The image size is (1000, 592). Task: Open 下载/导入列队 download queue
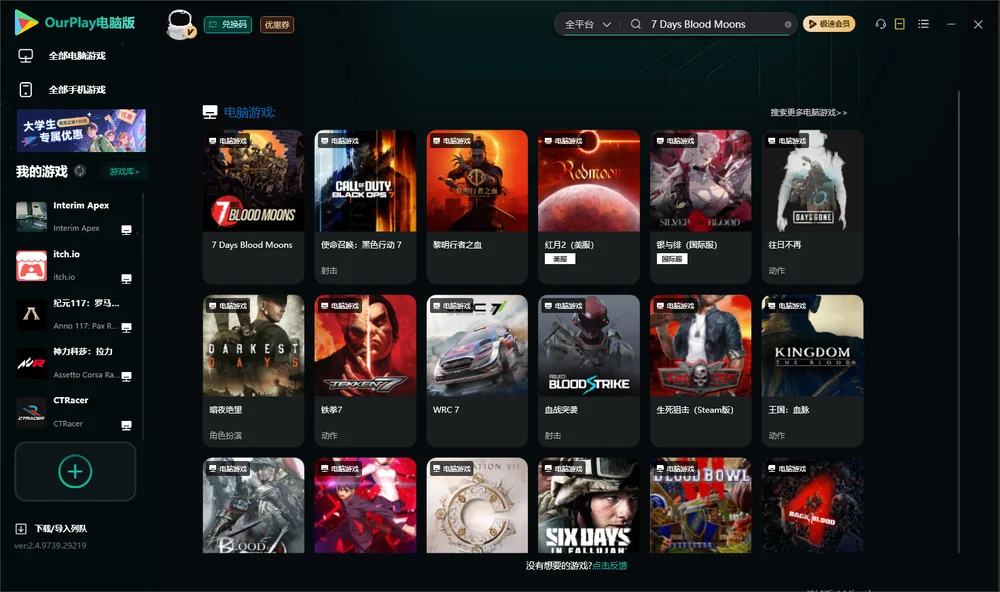(61, 529)
